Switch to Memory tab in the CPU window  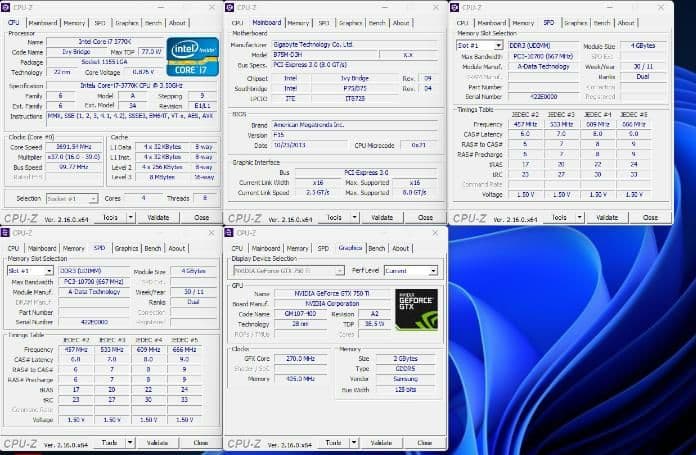[x=74, y=23]
